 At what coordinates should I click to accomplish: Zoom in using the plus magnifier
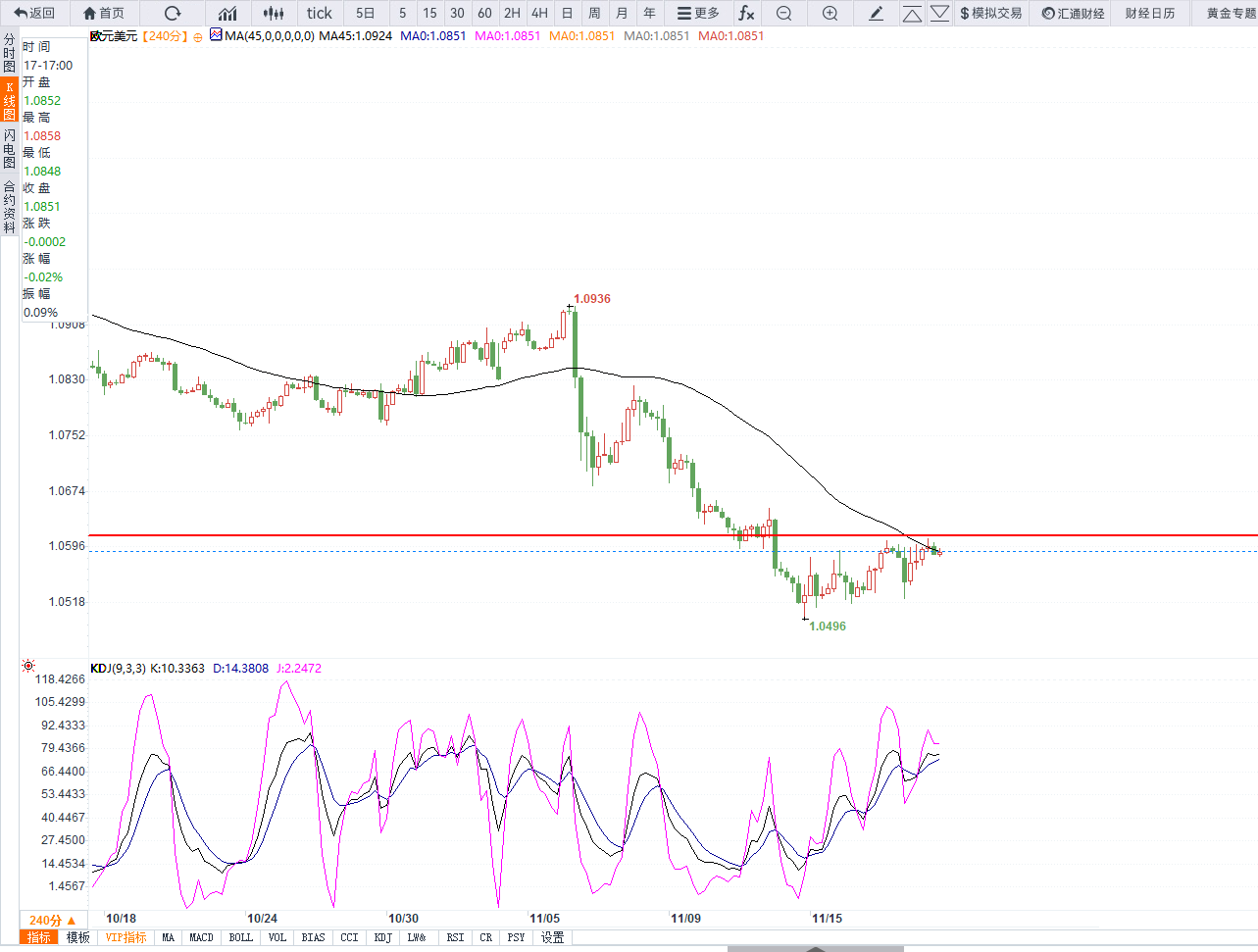[x=830, y=13]
